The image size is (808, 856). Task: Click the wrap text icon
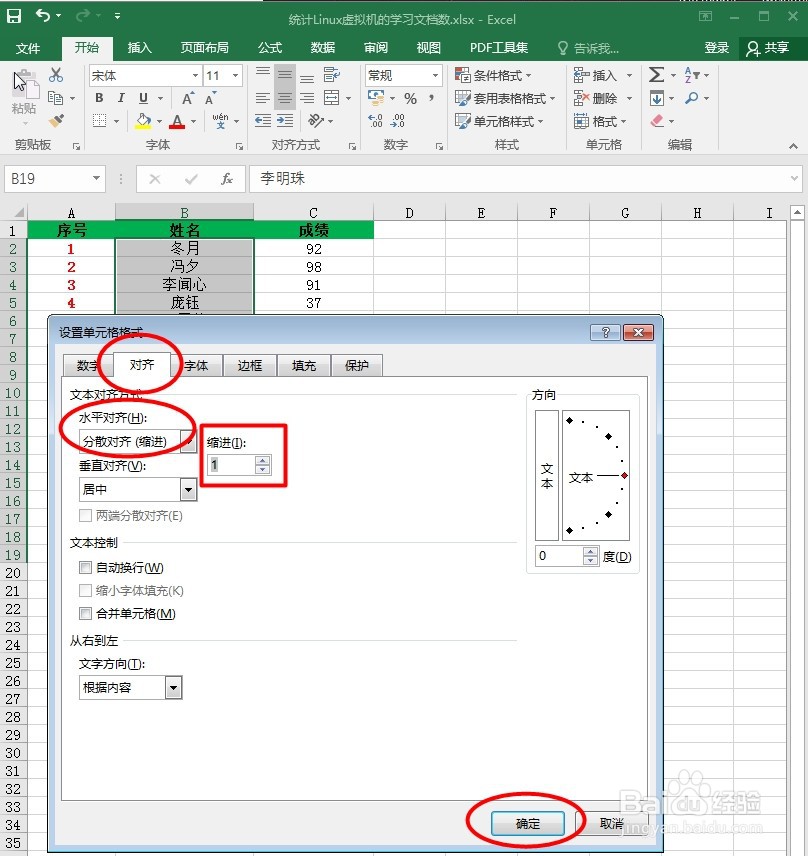pos(331,75)
